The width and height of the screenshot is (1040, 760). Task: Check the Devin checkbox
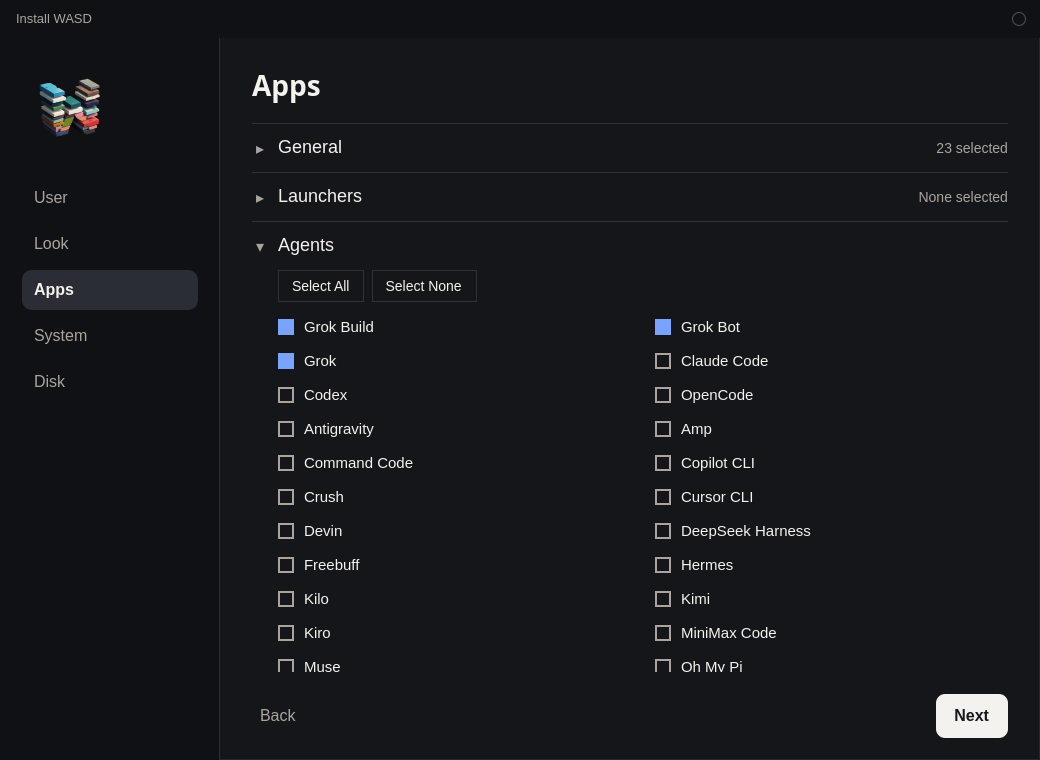(x=286, y=531)
